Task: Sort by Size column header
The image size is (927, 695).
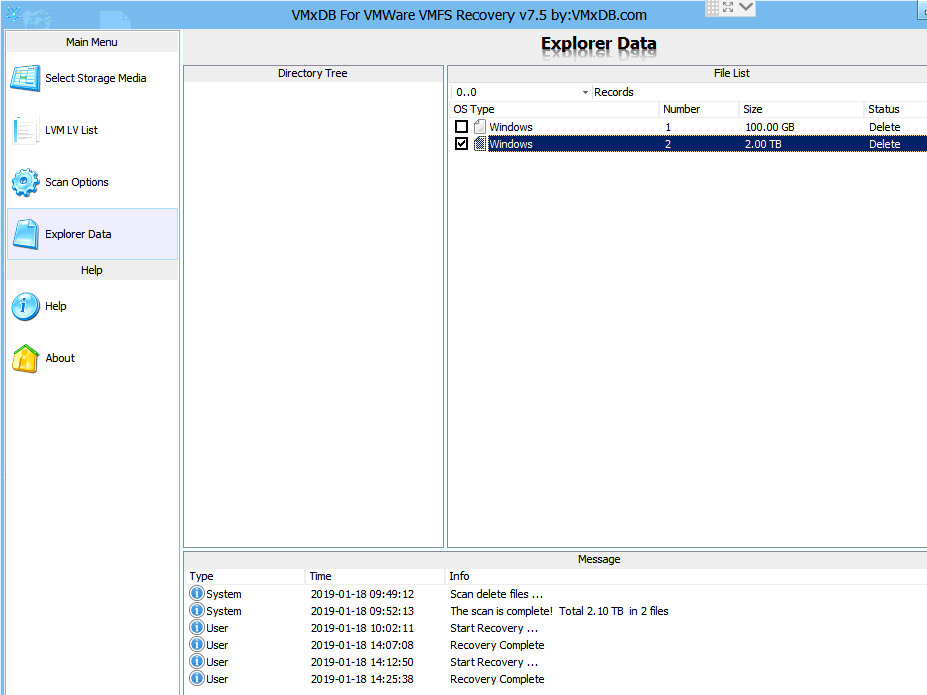Action: pyautogui.click(x=801, y=109)
